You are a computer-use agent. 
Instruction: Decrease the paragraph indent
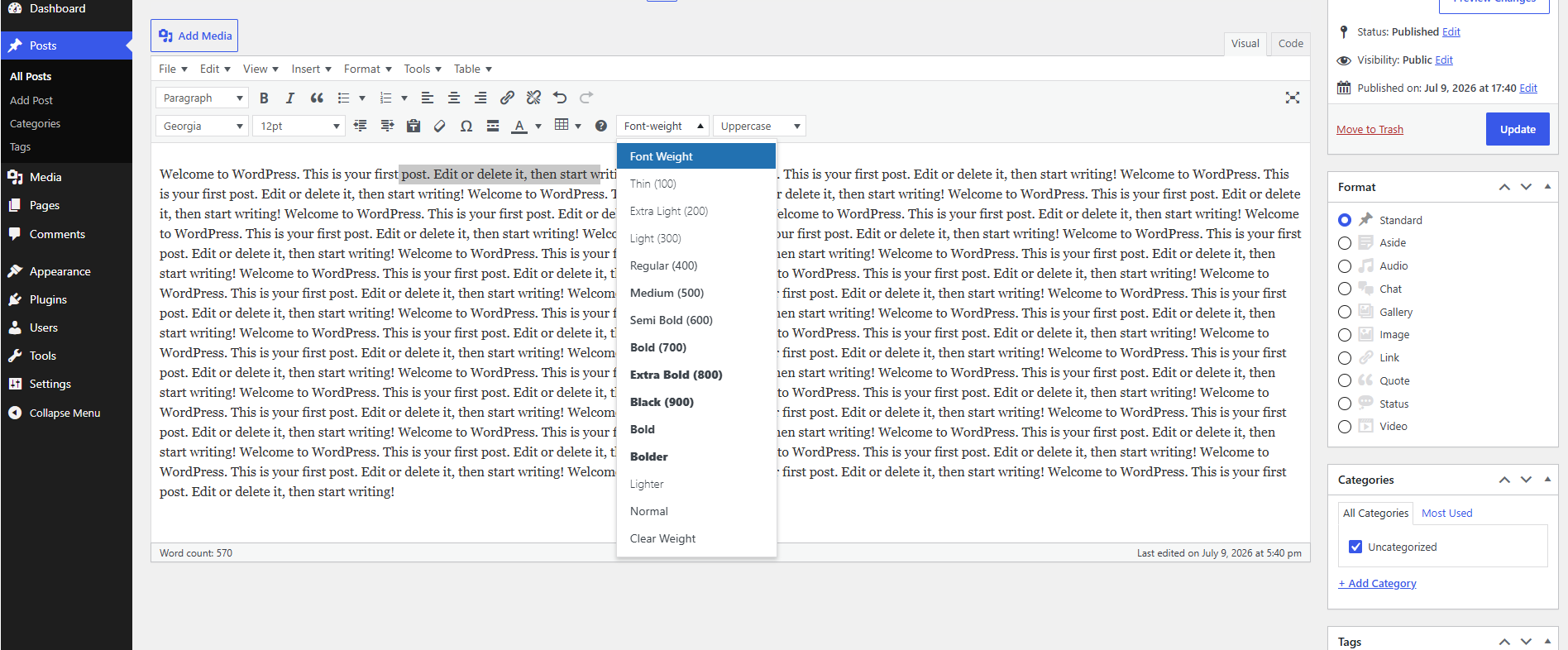[x=361, y=126]
